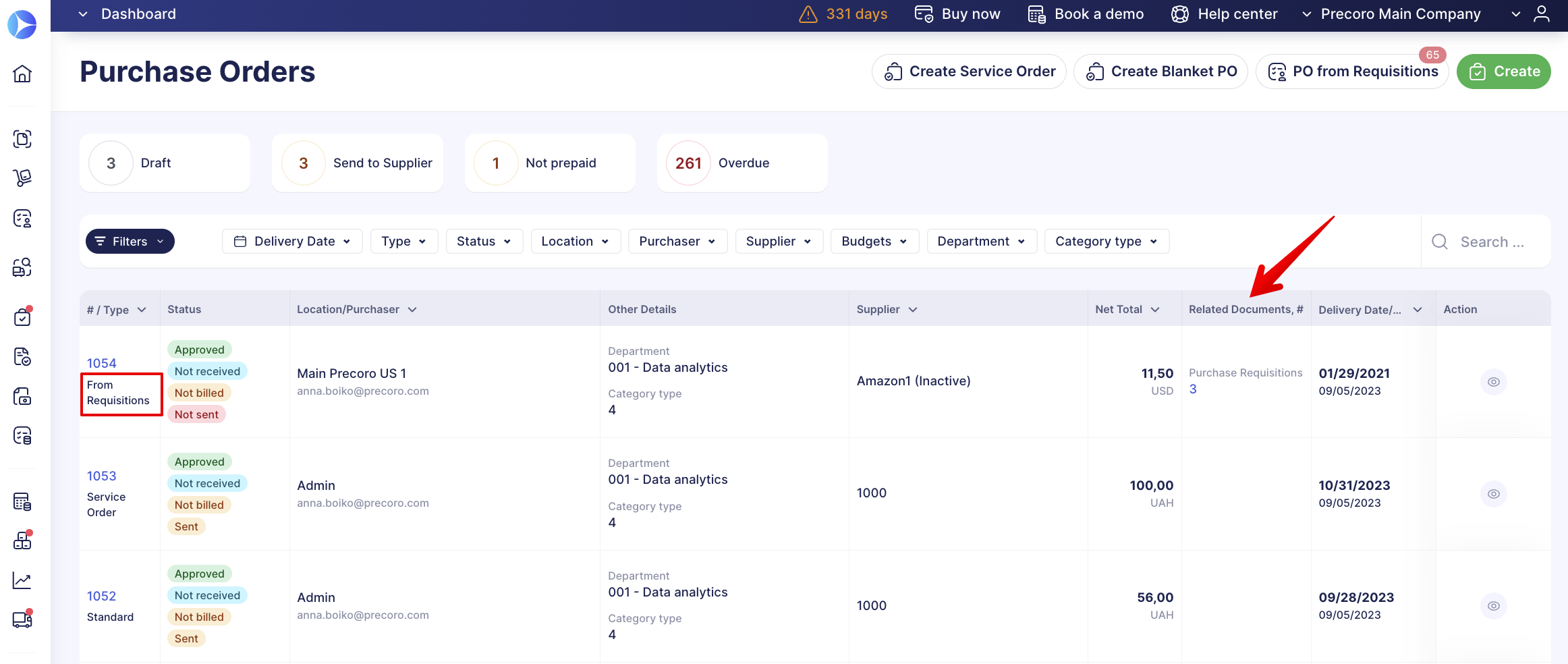This screenshot has height=664, width=1568.
Task: Click the green Create button
Action: click(1503, 71)
